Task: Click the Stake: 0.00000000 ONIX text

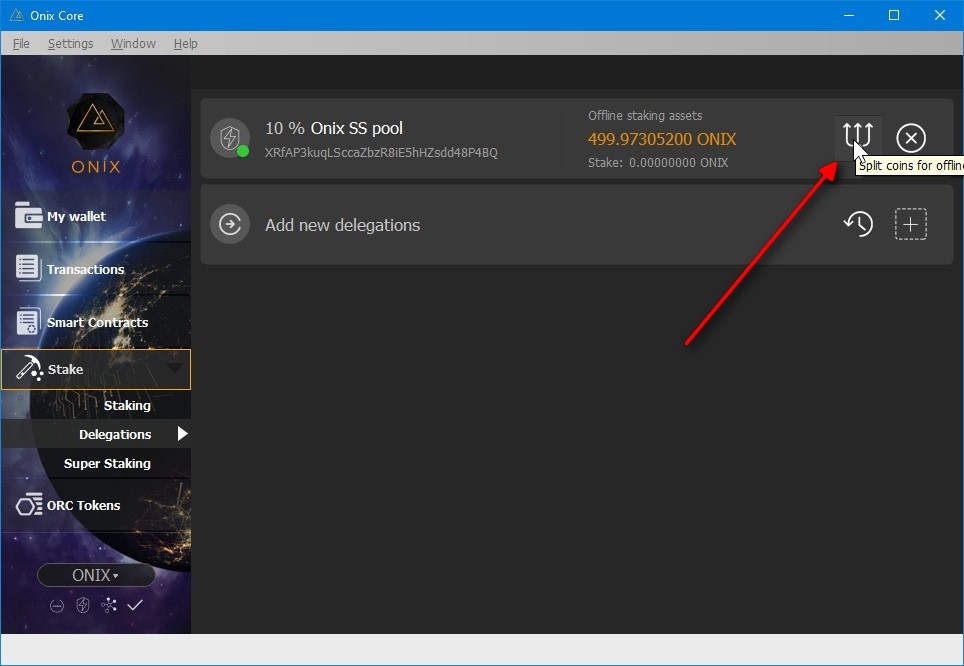Action: pos(658,162)
